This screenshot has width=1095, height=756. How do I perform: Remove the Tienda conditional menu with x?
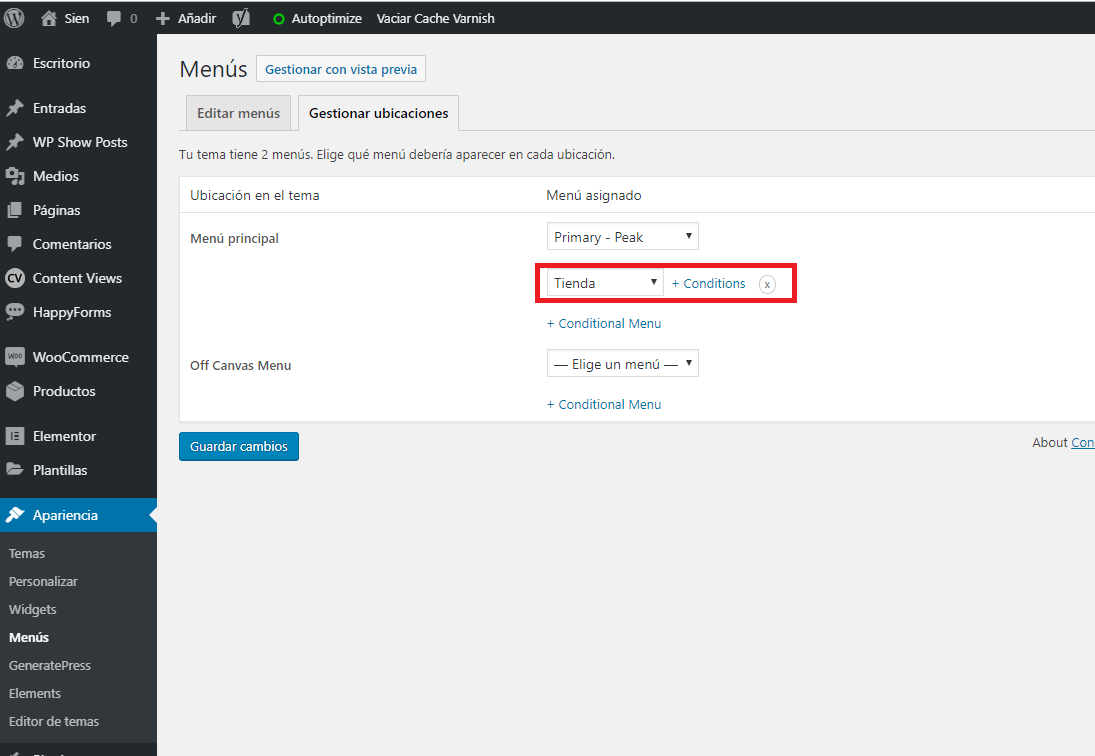(767, 284)
